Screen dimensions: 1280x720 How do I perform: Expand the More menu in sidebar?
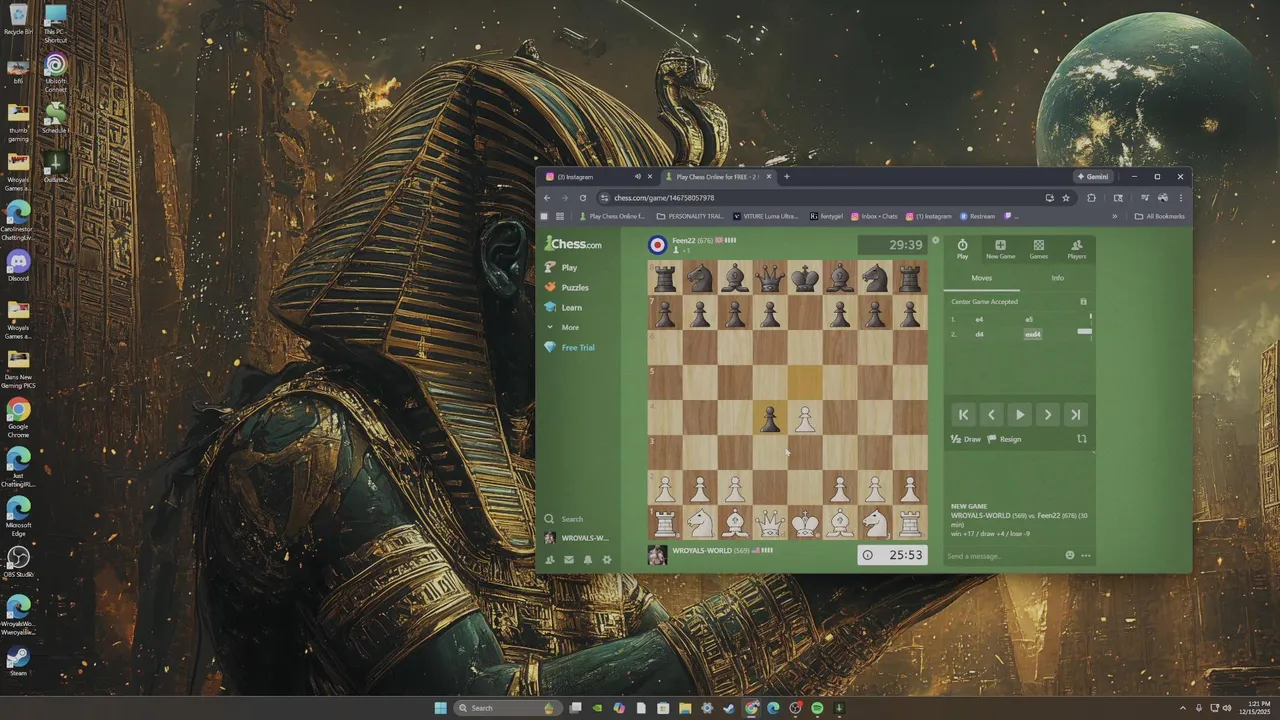562,327
